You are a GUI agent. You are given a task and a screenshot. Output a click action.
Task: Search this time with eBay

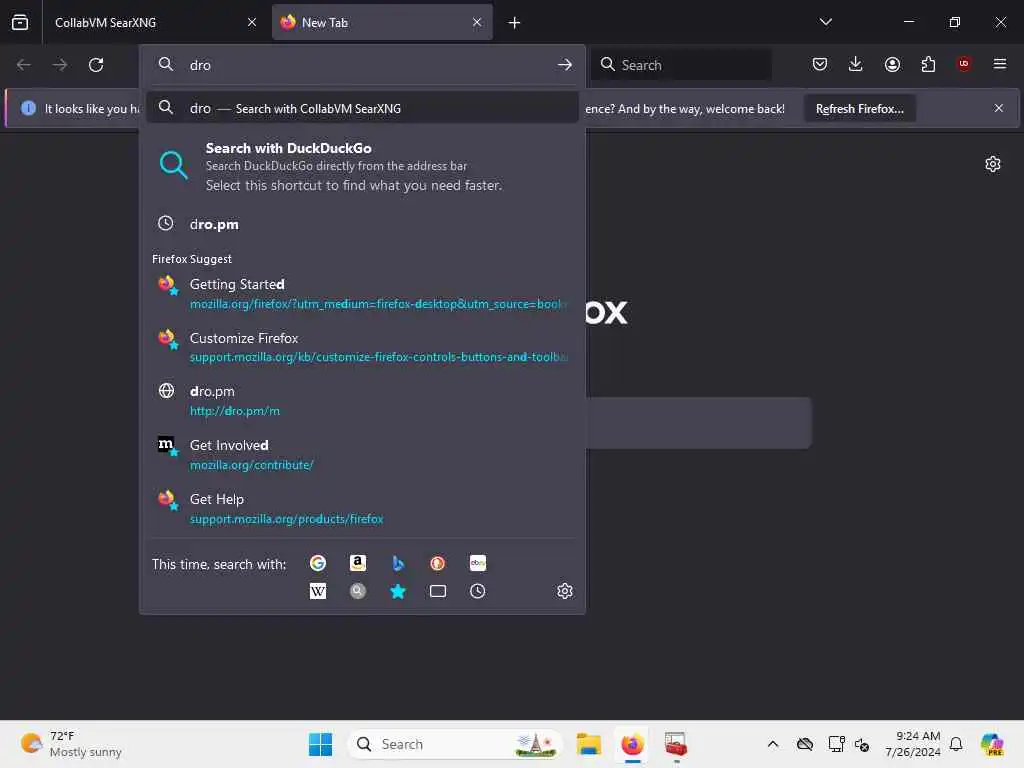coord(477,563)
